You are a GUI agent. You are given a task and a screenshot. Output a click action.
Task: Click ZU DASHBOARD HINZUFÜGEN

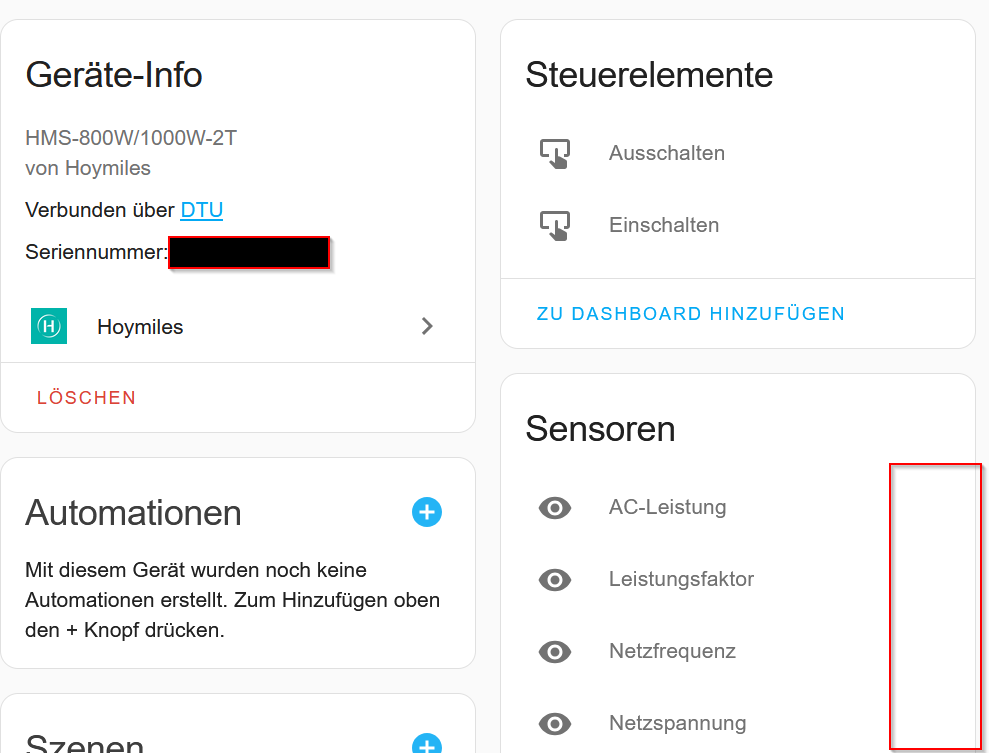[x=691, y=313]
